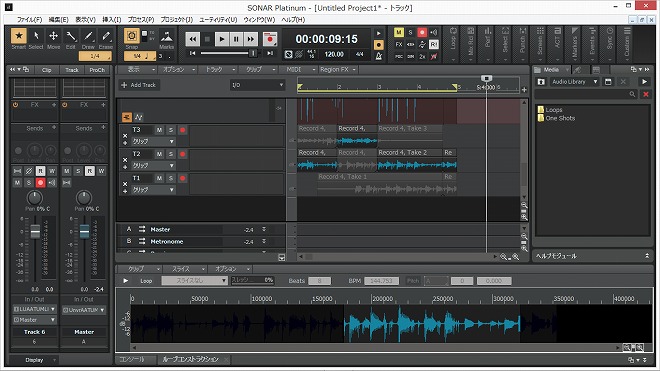
Task: Mute track T2
Action: [x=159, y=154]
